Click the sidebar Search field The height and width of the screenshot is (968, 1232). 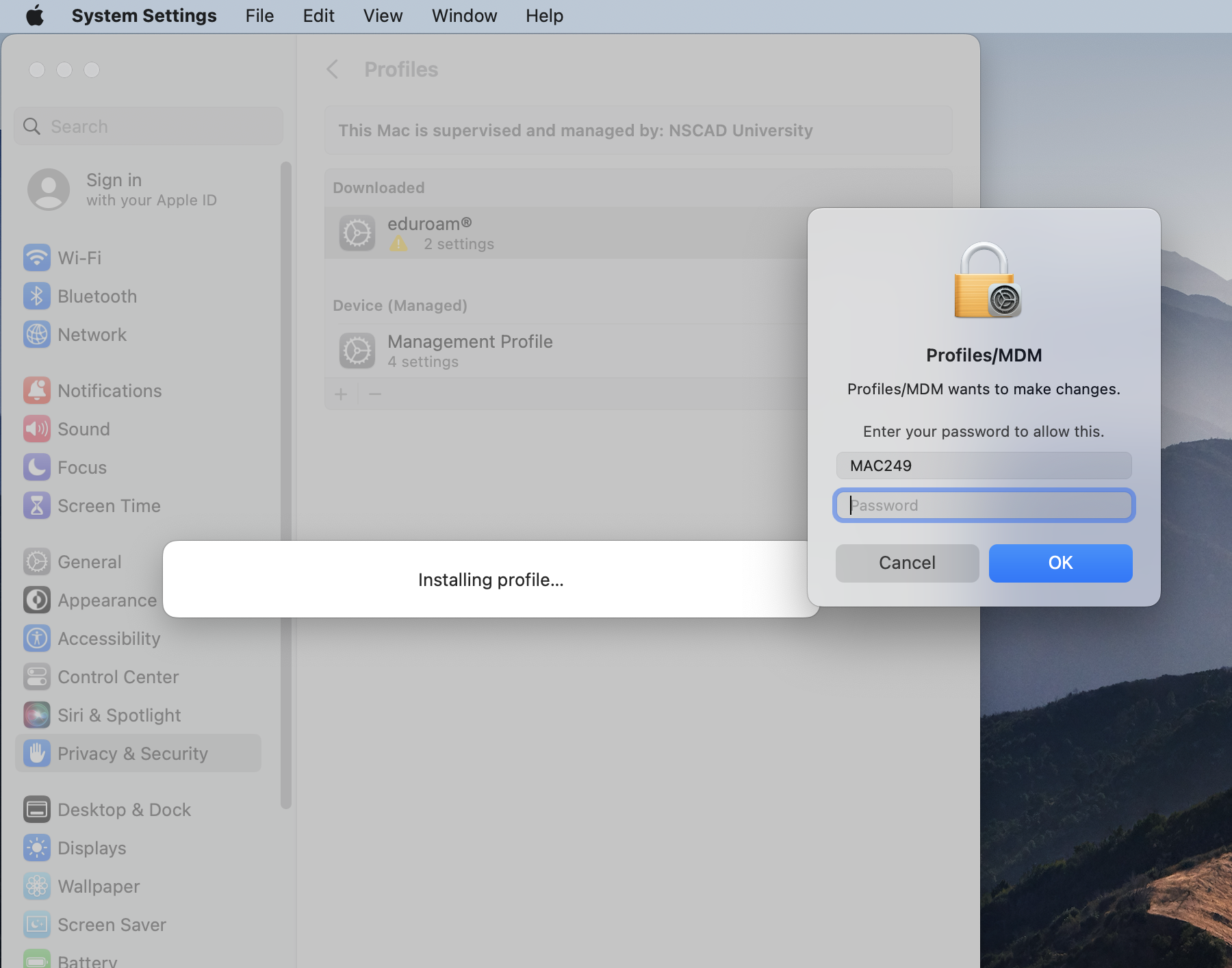[149, 126]
